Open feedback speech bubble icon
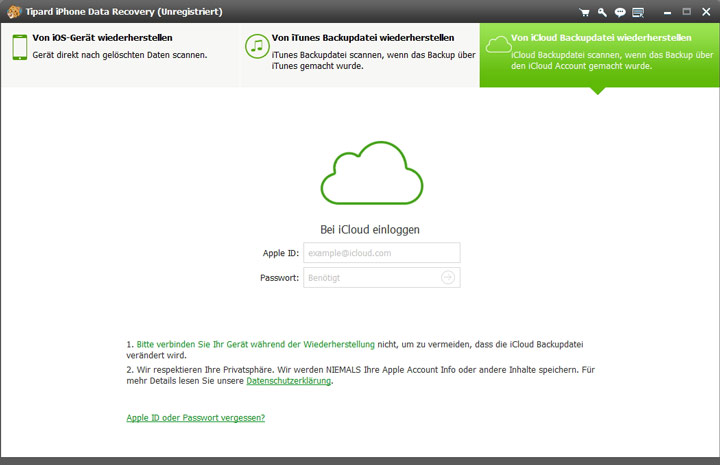Image resolution: width=720 pixels, height=465 pixels. (x=620, y=12)
